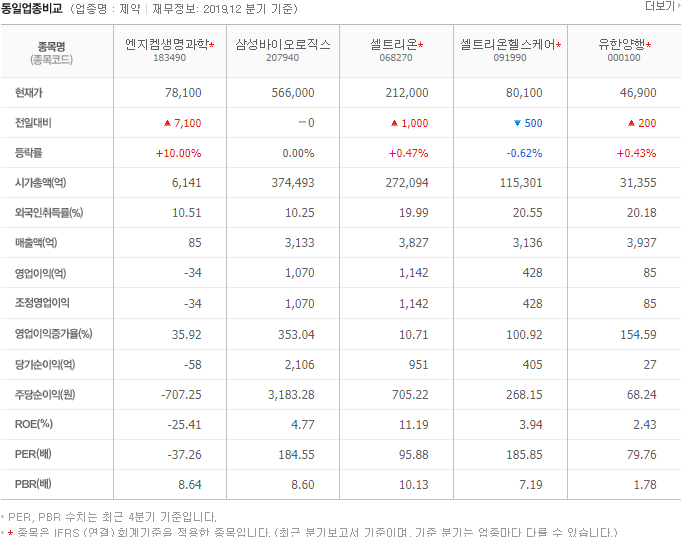Screen dimensions: 682x537
Task: Click EPS value 705.22
Action: pyautogui.click(x=410, y=394)
